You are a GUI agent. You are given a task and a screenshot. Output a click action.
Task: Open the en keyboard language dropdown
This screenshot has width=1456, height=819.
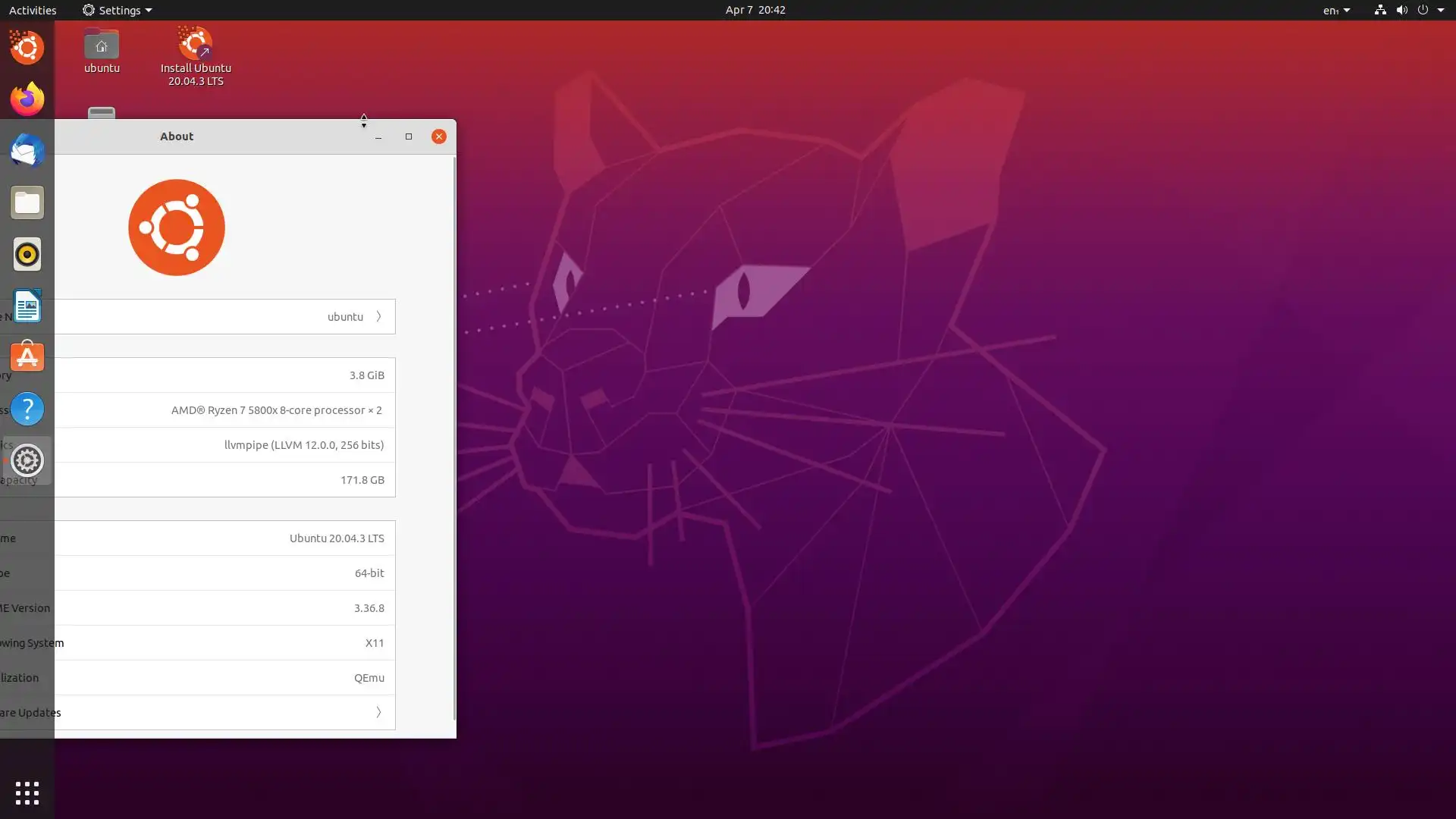(1336, 10)
